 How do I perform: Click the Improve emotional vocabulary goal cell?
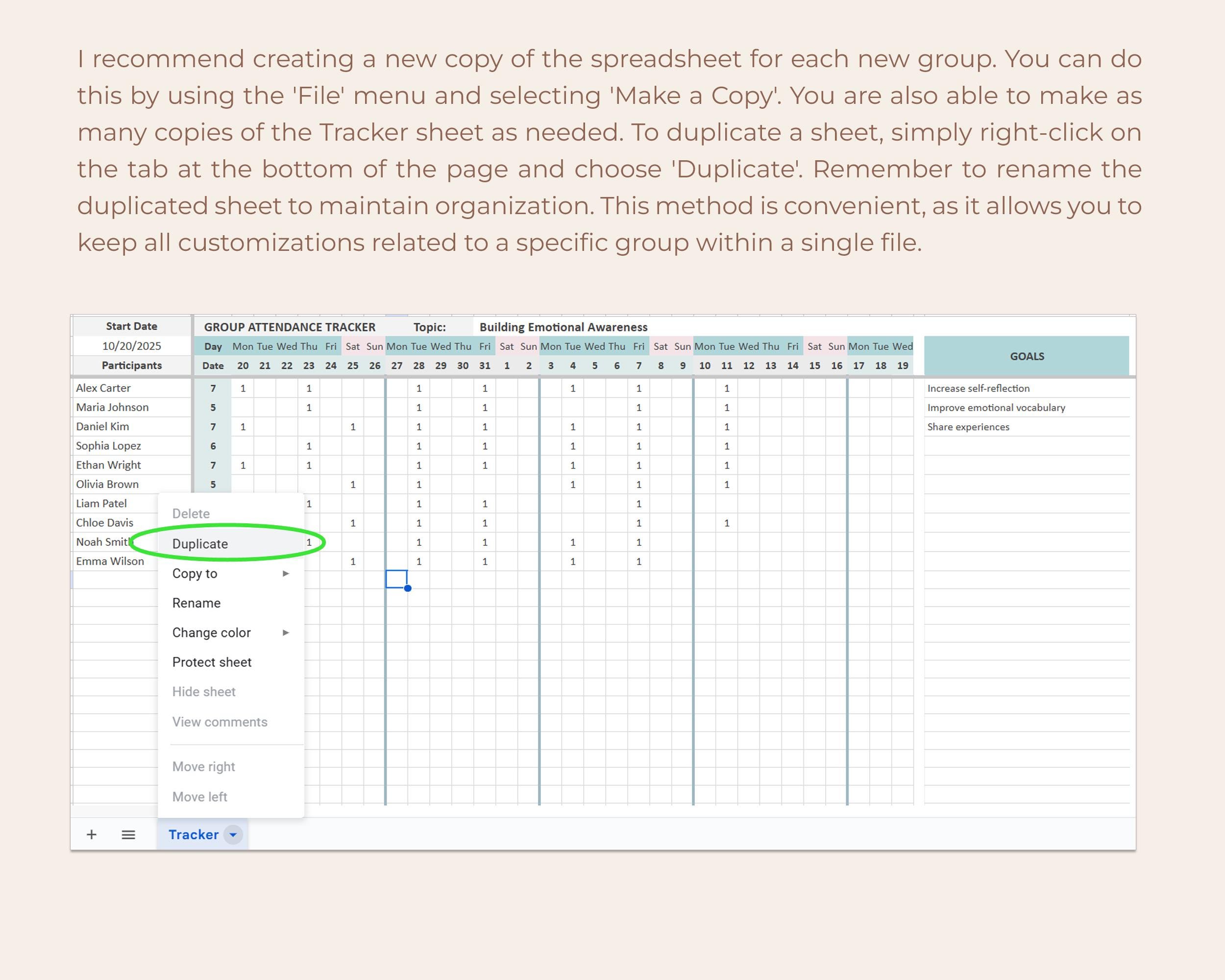pos(1027,407)
